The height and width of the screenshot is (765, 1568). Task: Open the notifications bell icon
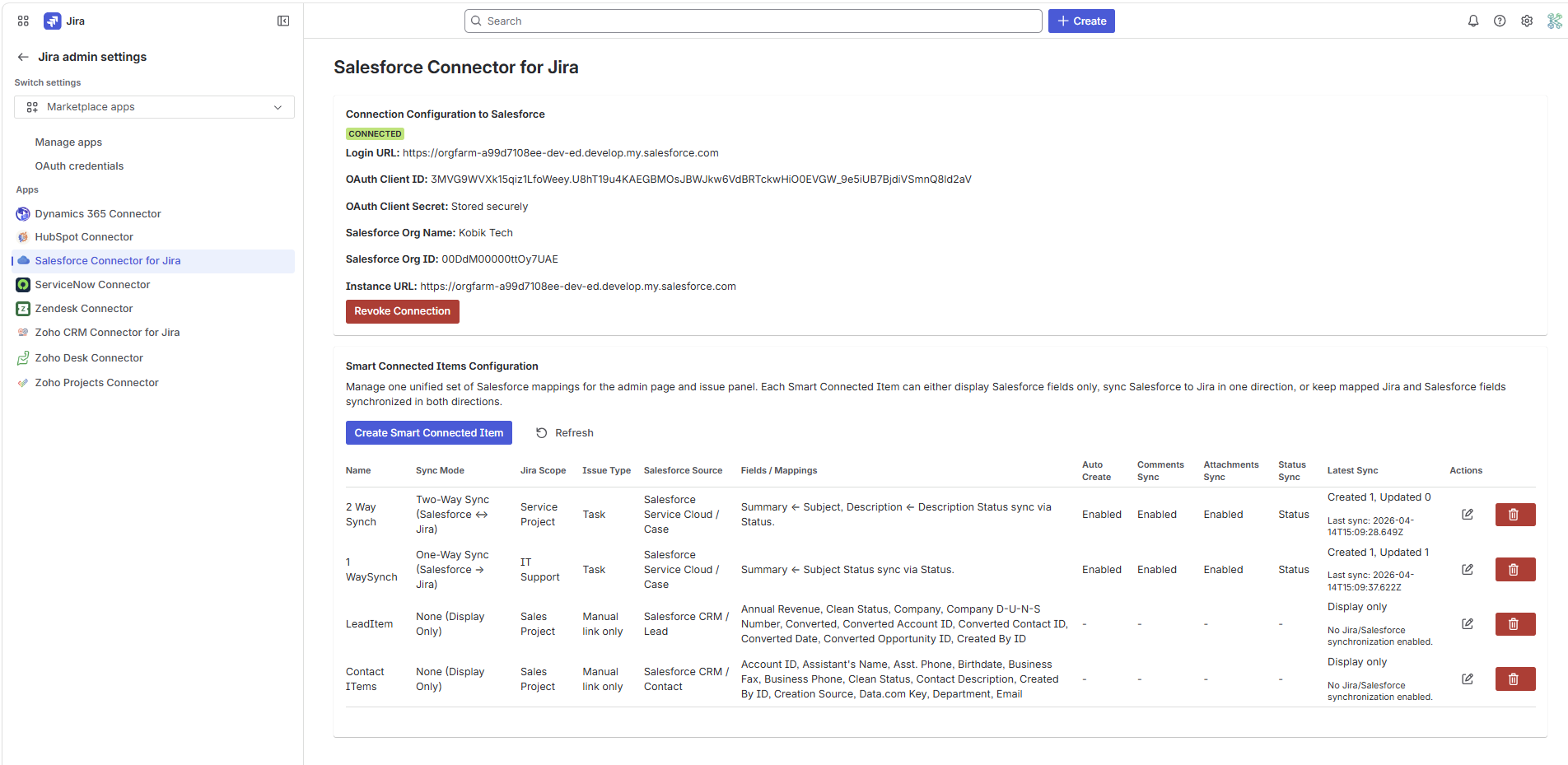pos(1472,21)
